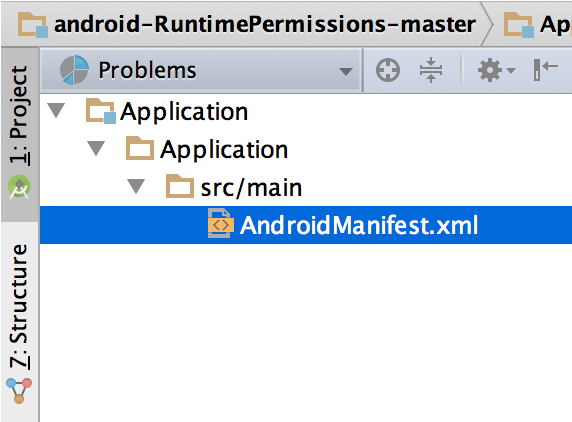
Task: Click the android-RuntimePermissions-master module folder icon
Action: coord(33,24)
